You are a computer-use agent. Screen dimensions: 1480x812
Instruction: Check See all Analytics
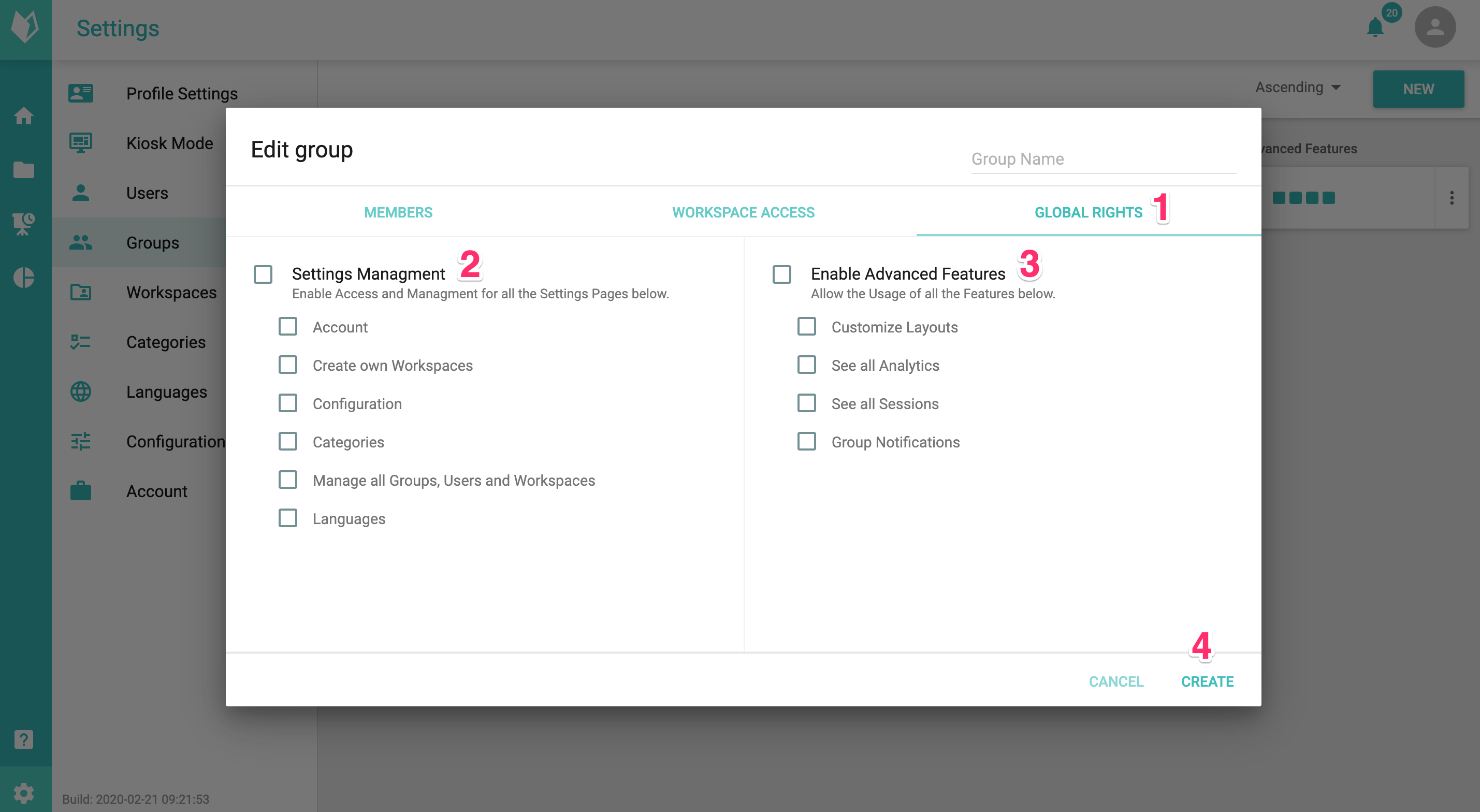point(807,365)
